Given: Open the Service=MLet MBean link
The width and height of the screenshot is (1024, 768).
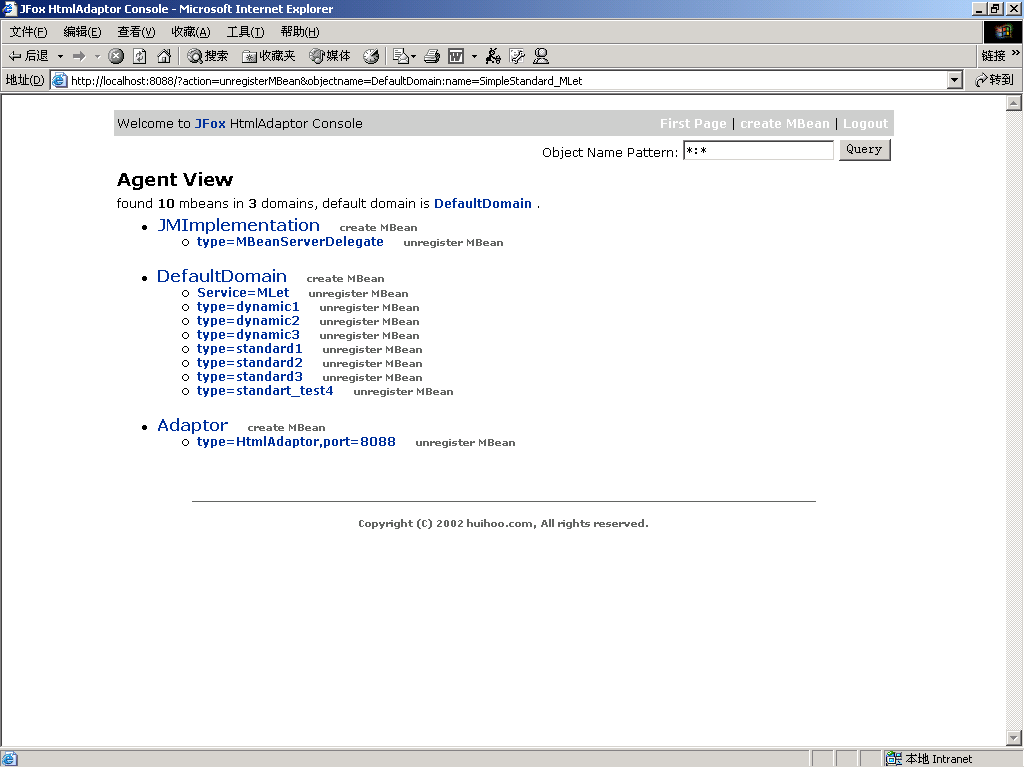Looking at the screenshot, I should point(243,293).
